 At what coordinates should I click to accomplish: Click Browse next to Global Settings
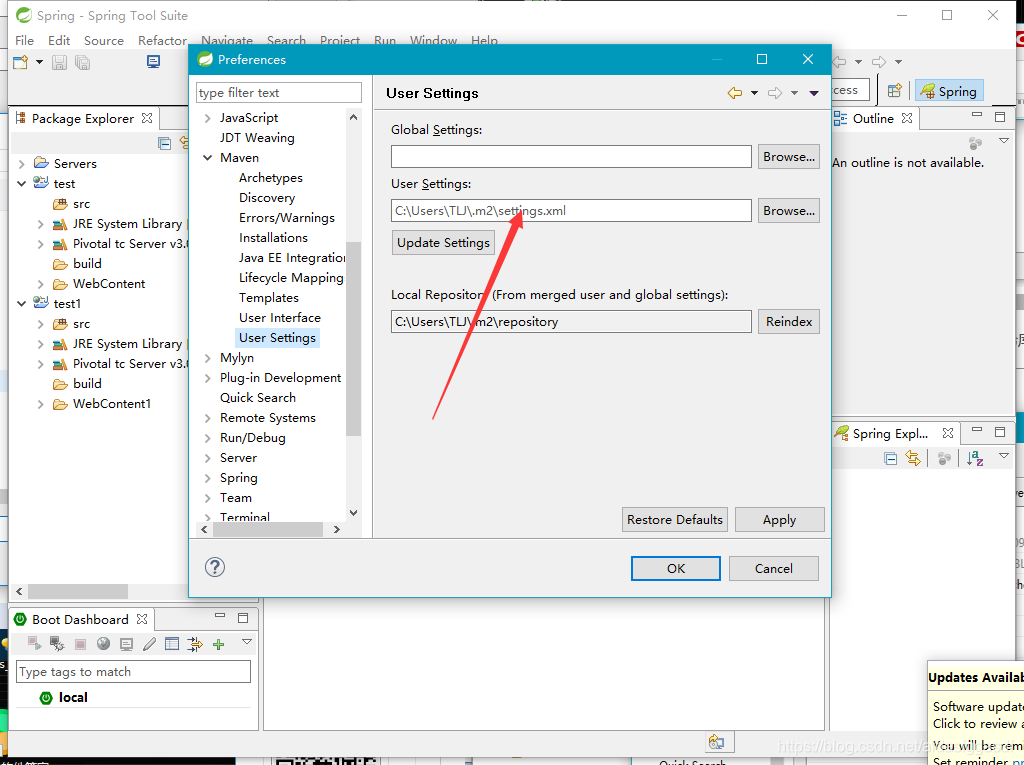tap(788, 157)
